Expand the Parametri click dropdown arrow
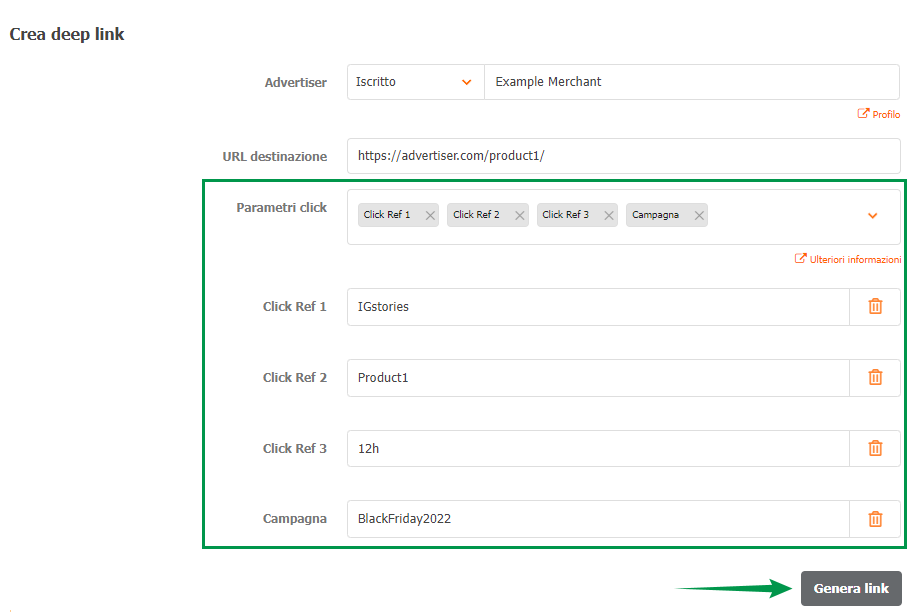Screen dimensions: 911x614 (x=872, y=216)
